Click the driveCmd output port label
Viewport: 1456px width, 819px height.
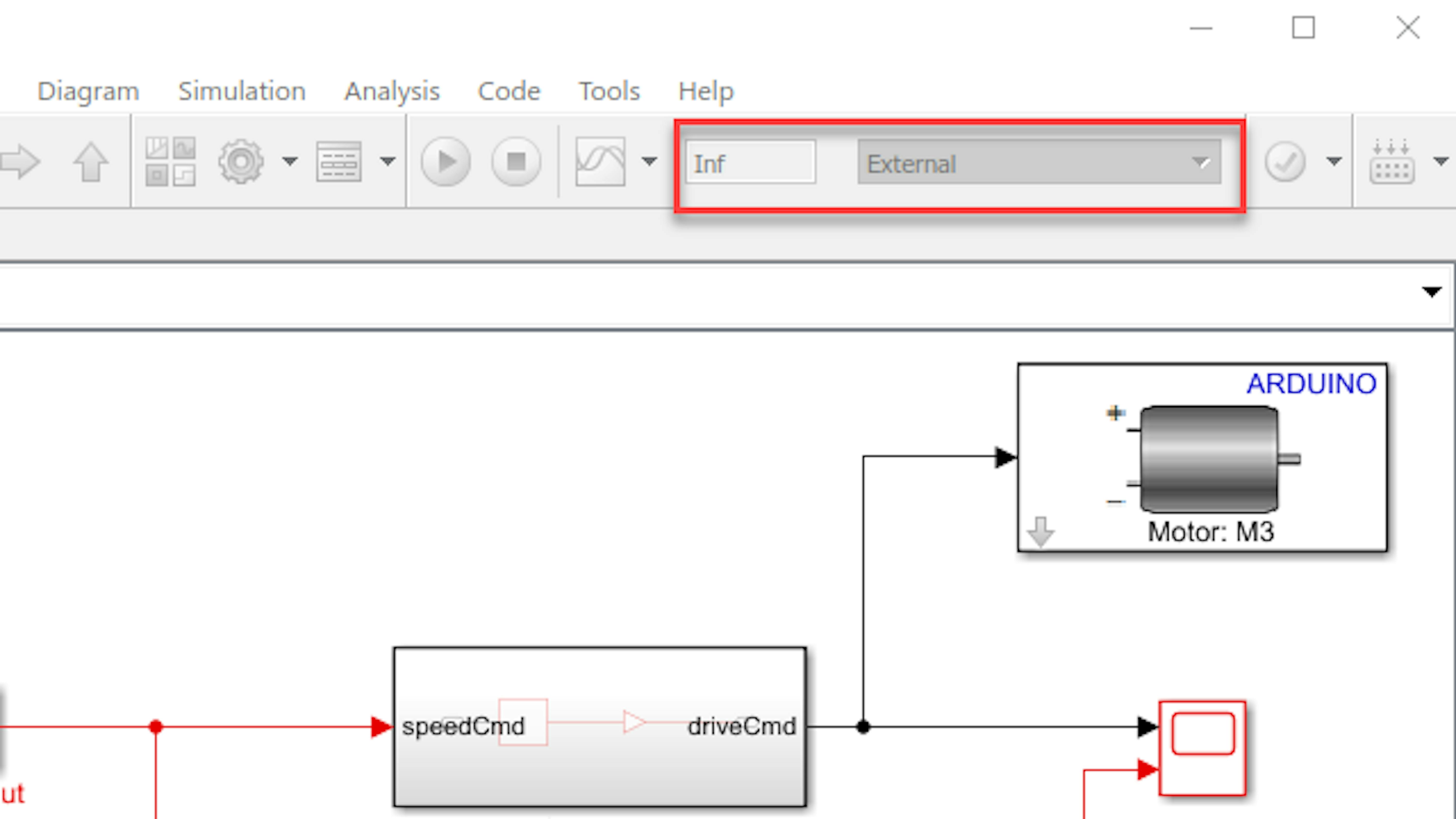742,726
